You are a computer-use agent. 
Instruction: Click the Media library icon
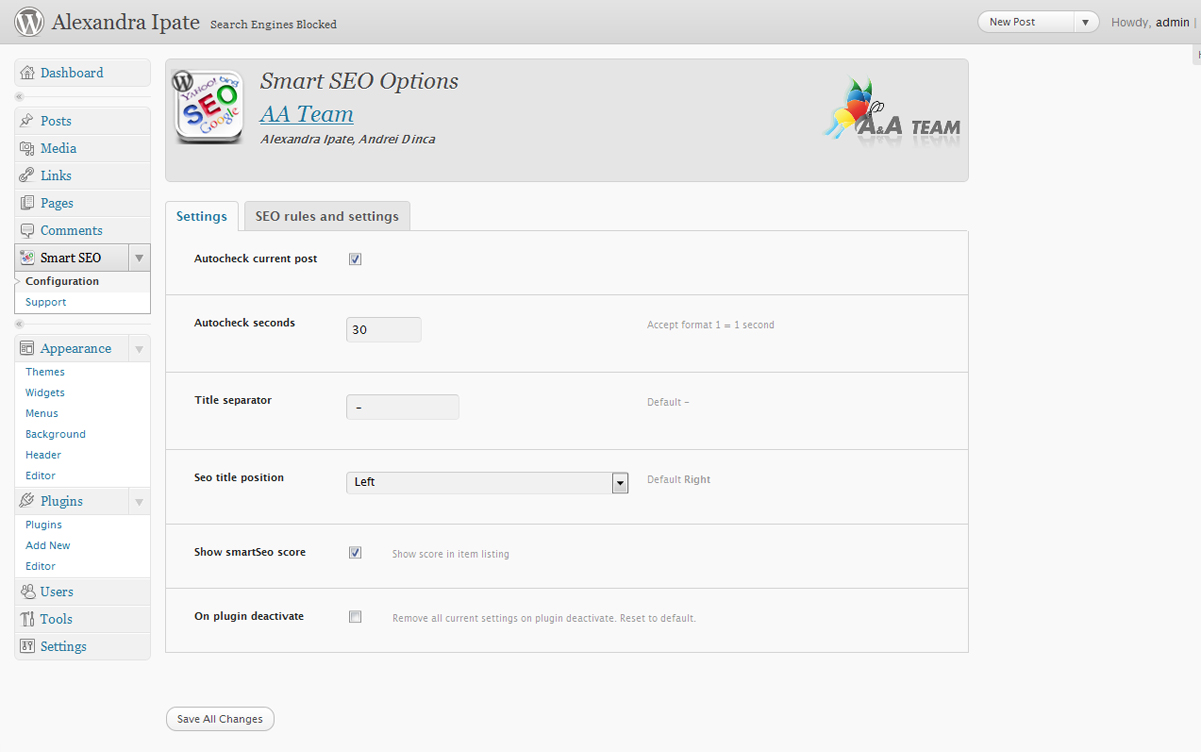(27, 148)
